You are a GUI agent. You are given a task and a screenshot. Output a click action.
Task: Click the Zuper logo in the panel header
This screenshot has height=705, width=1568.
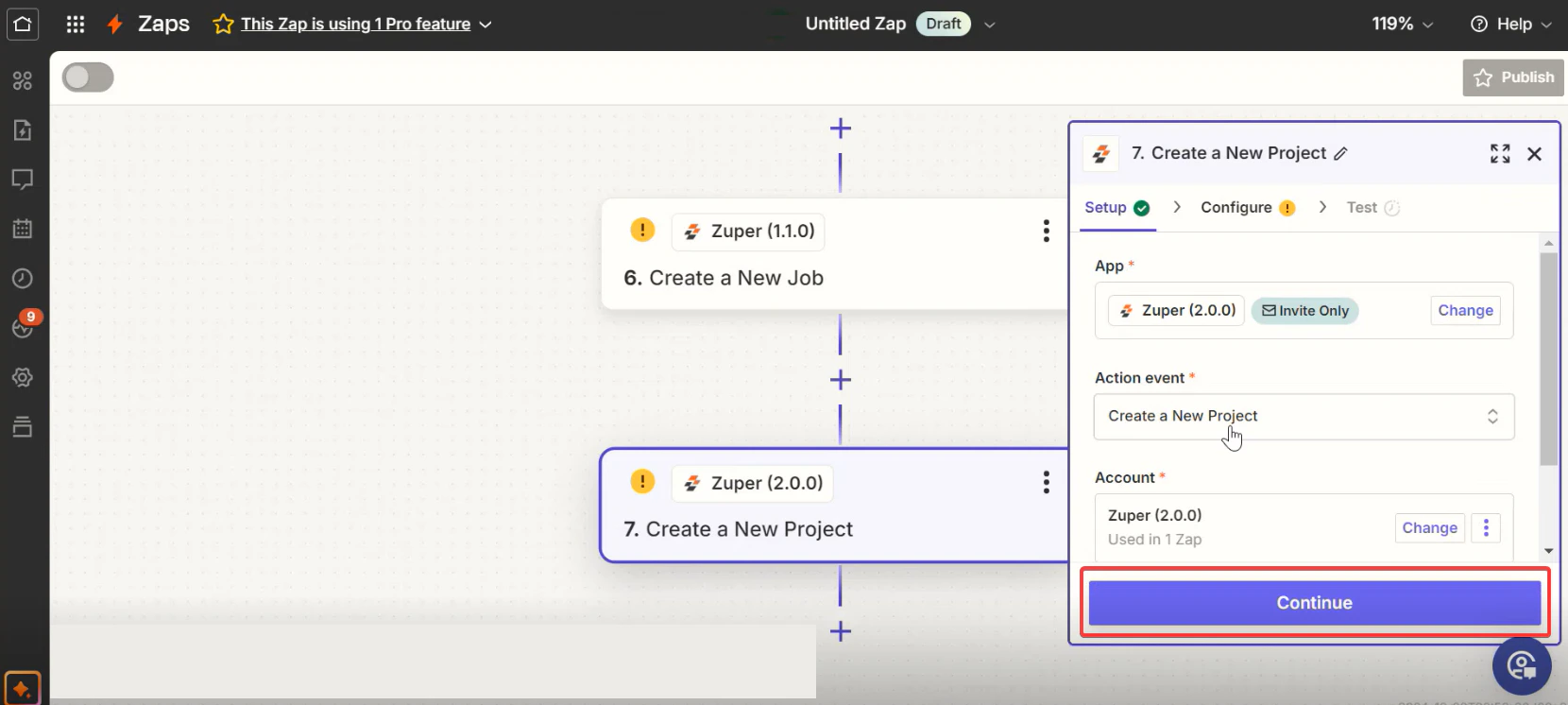pyautogui.click(x=1100, y=153)
